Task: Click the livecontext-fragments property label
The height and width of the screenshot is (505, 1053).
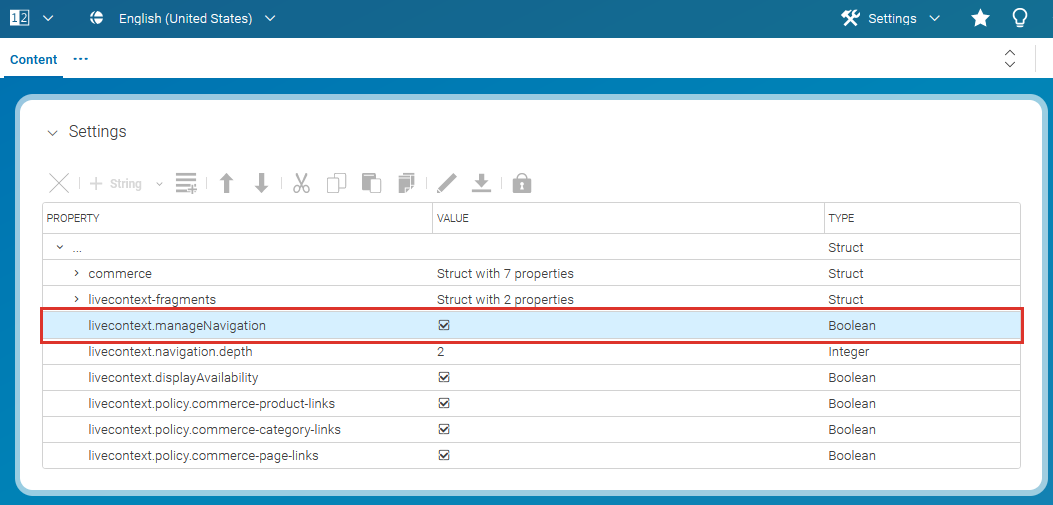Action: 152,299
